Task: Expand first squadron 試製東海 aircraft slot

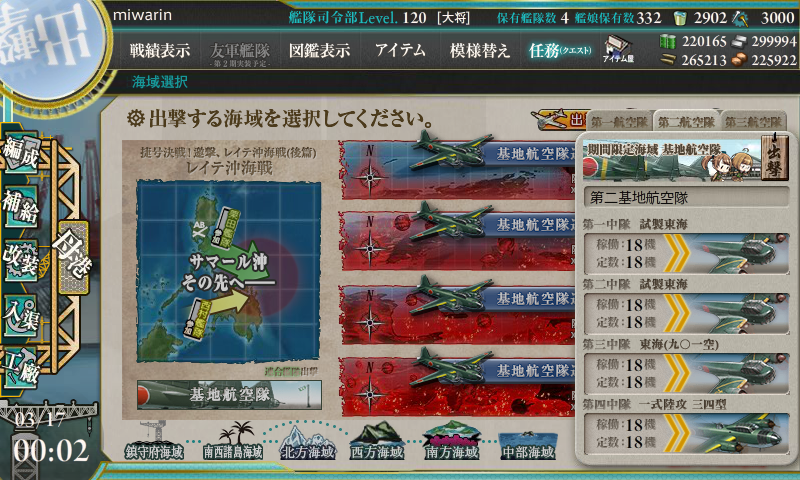Action: (686, 254)
